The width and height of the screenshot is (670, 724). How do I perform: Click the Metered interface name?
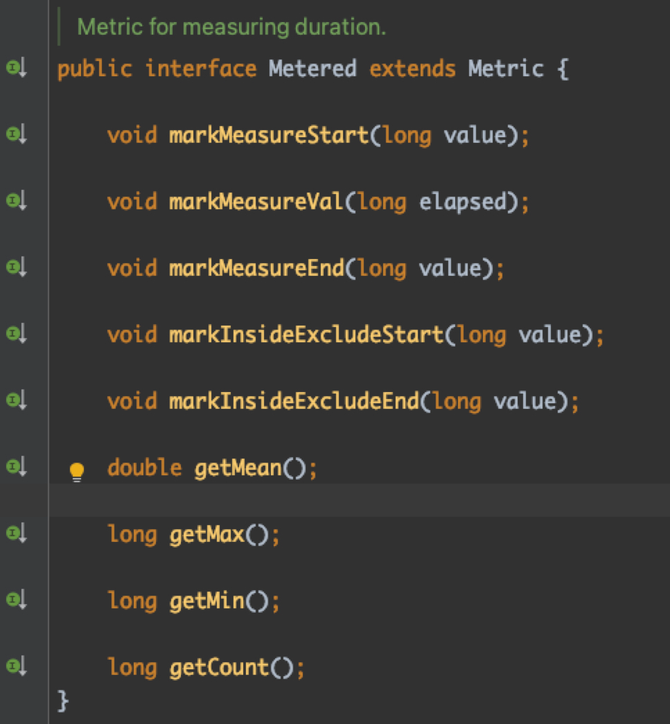coord(312,69)
